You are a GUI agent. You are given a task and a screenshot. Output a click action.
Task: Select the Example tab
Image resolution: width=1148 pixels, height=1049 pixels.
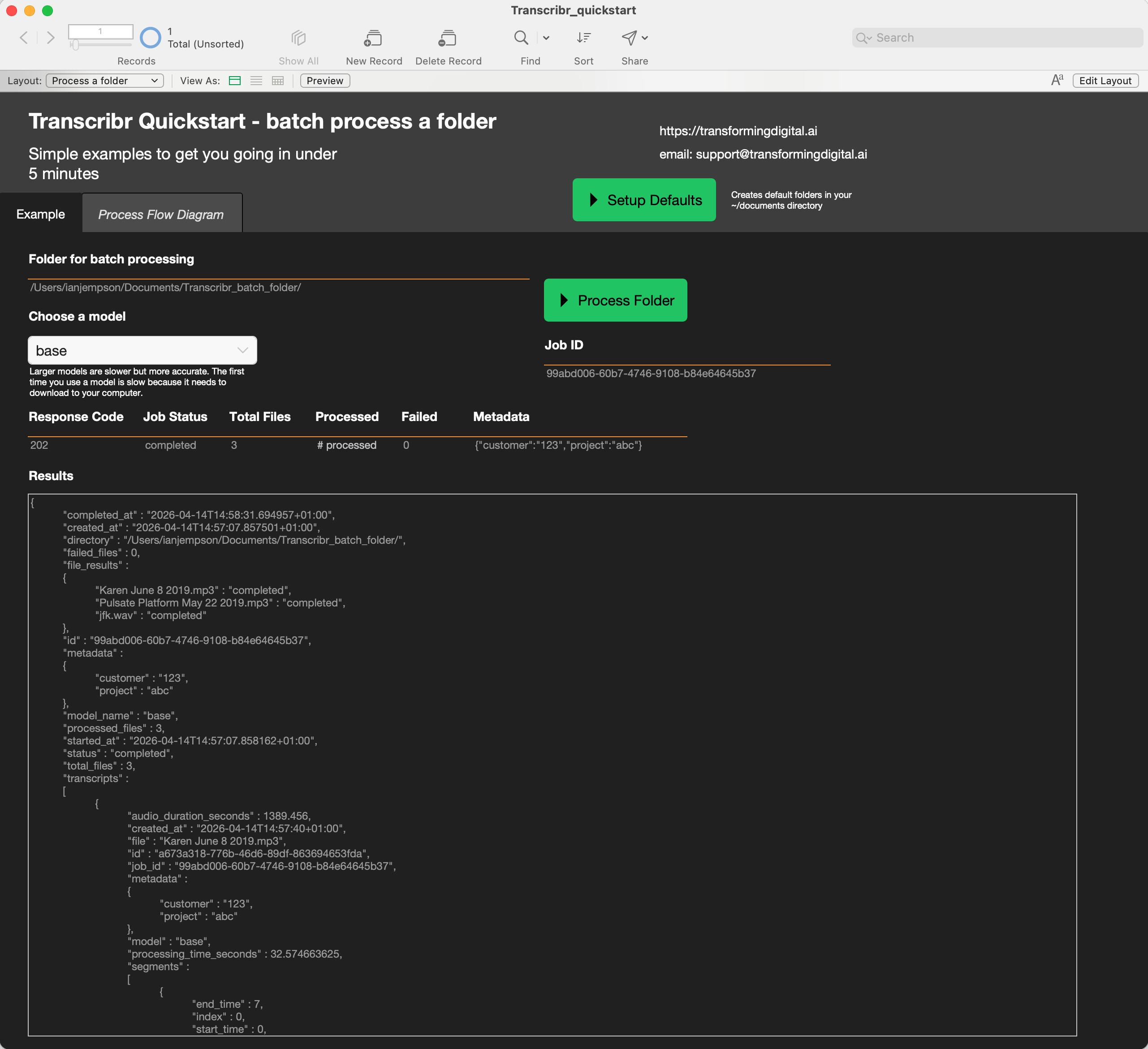[x=40, y=214]
